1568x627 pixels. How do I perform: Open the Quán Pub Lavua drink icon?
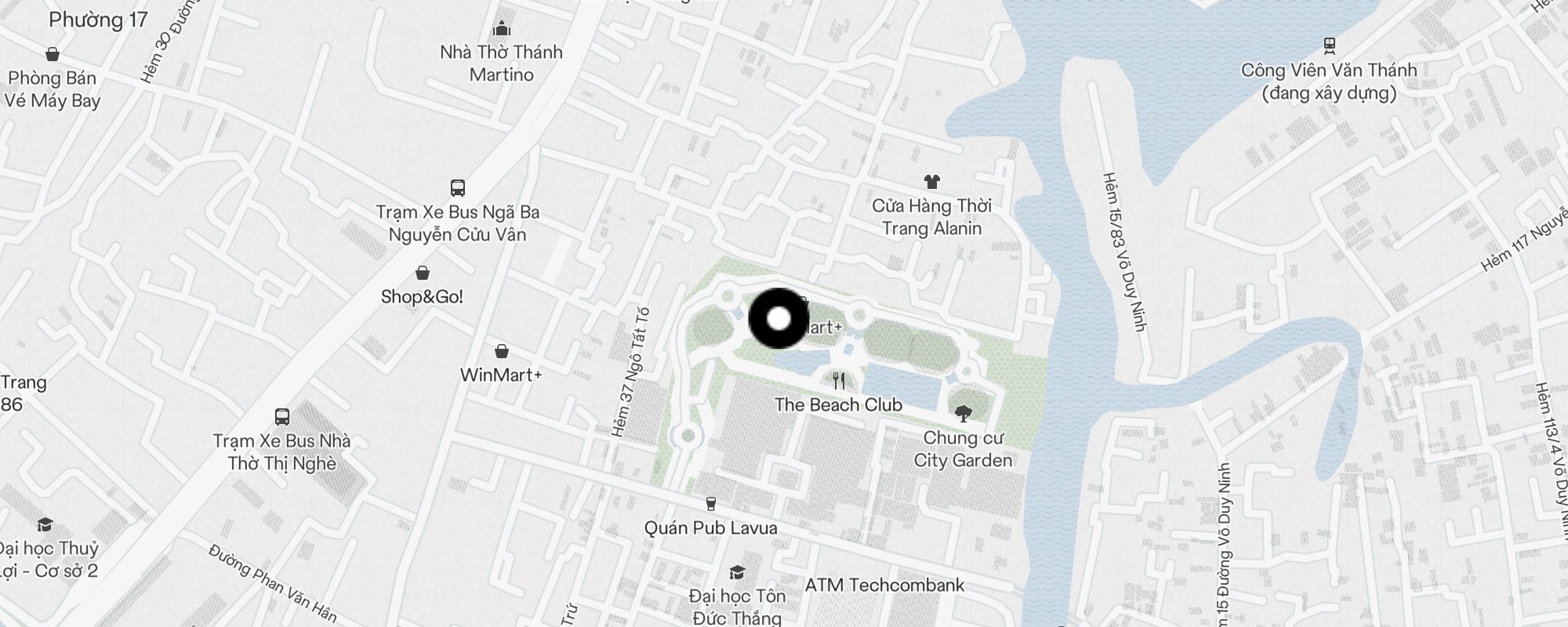tap(711, 504)
